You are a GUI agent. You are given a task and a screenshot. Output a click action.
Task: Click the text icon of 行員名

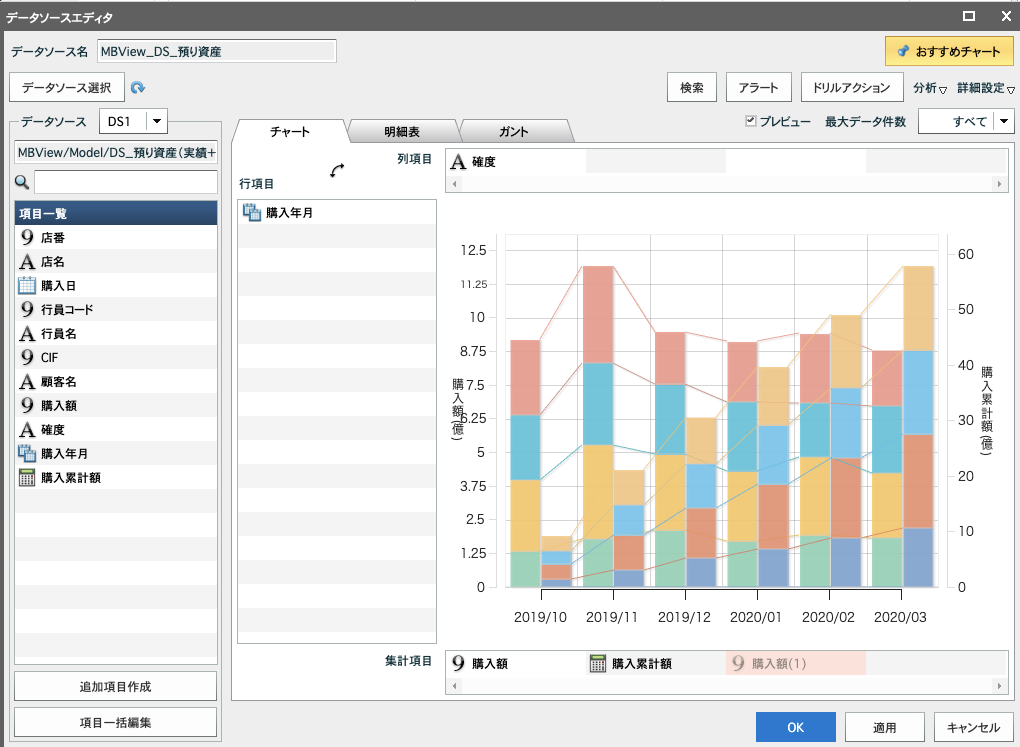[27, 334]
